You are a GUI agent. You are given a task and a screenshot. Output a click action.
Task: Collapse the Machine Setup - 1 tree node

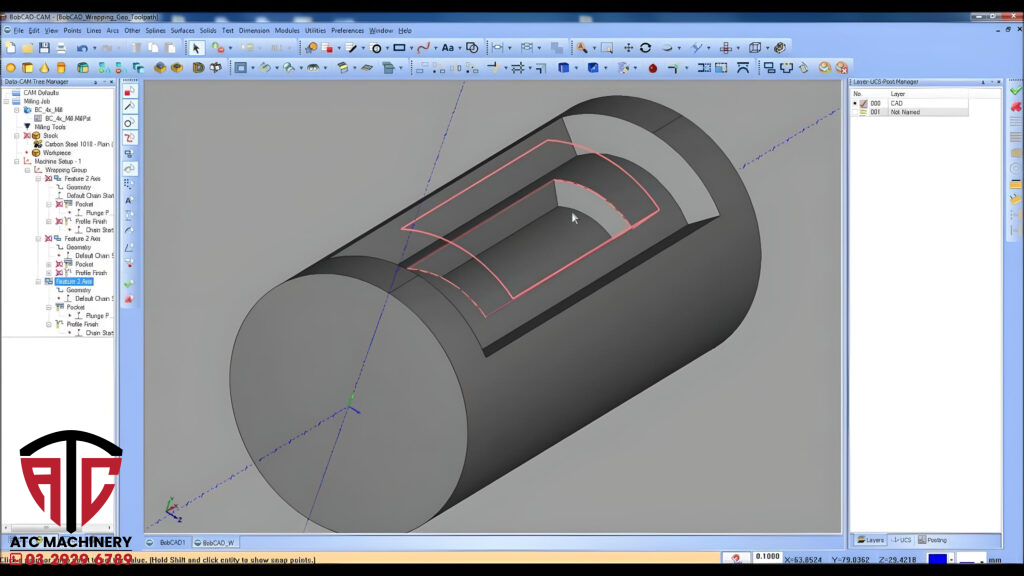coord(16,161)
